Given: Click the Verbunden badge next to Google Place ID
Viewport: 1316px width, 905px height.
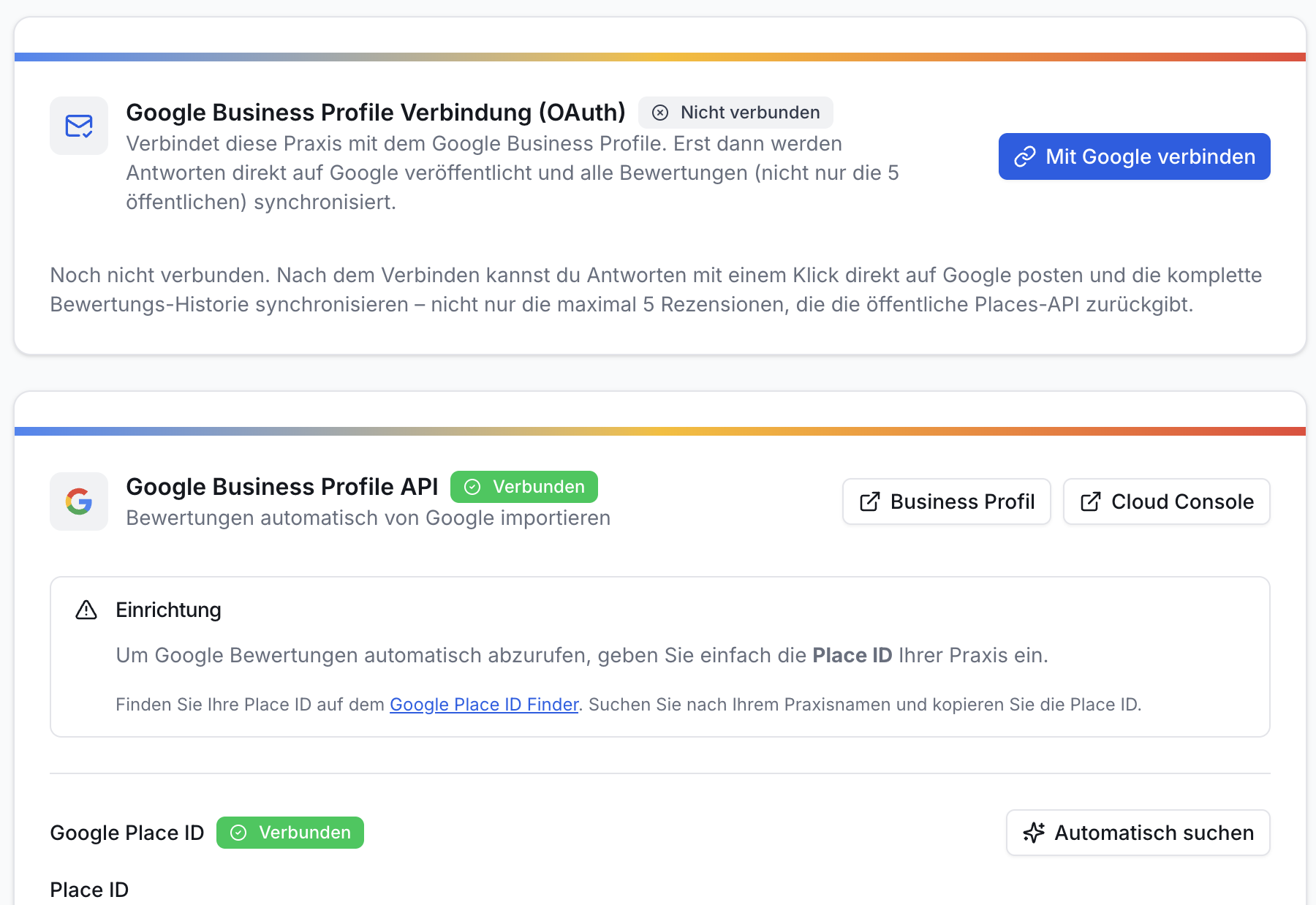Looking at the screenshot, I should (290, 833).
